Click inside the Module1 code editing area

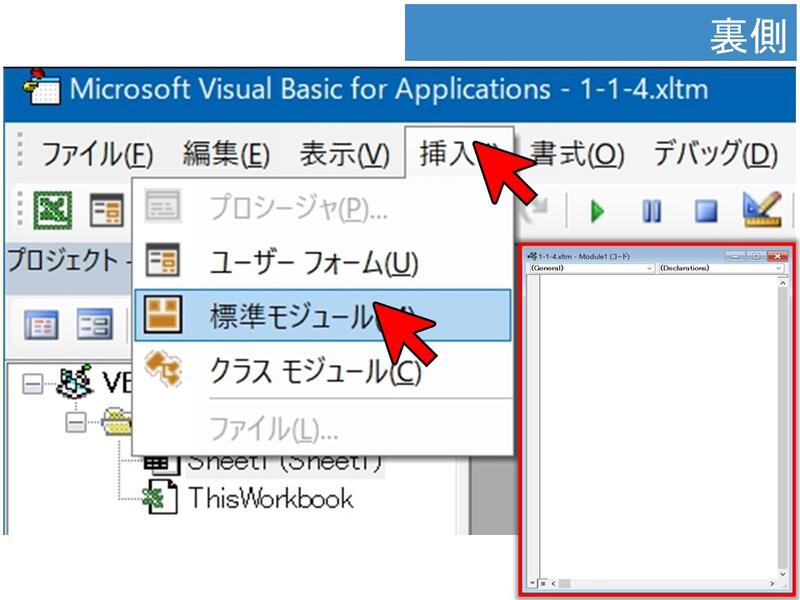658,426
